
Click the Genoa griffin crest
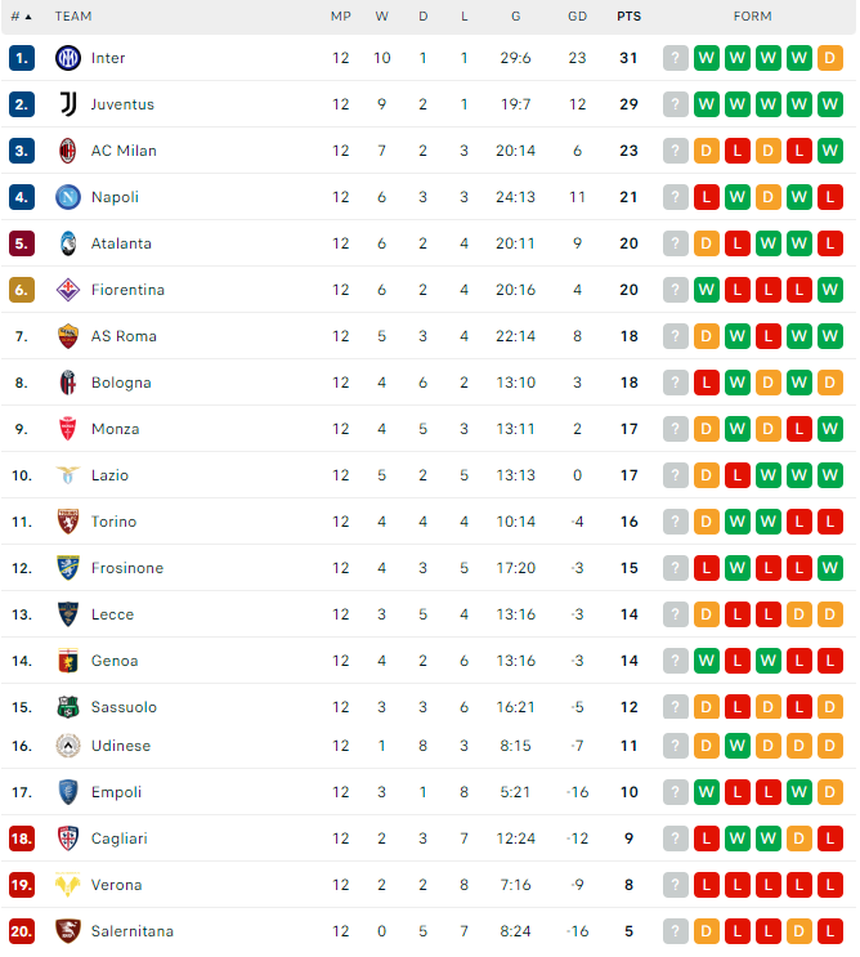point(68,660)
